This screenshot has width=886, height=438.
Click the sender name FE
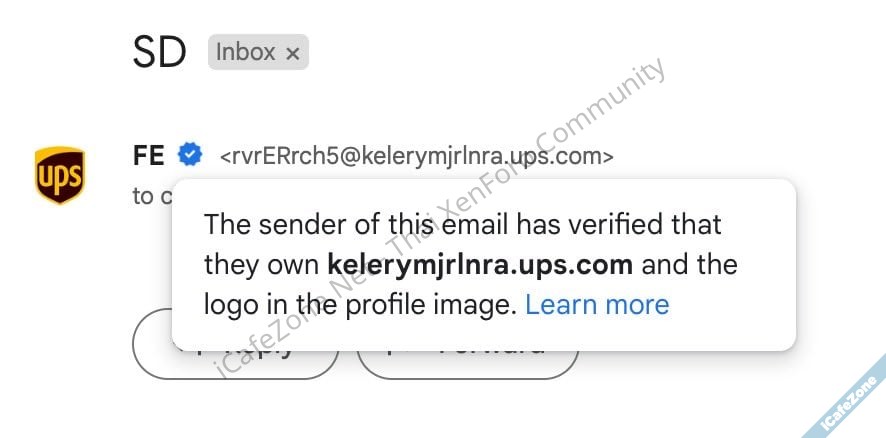(x=148, y=155)
